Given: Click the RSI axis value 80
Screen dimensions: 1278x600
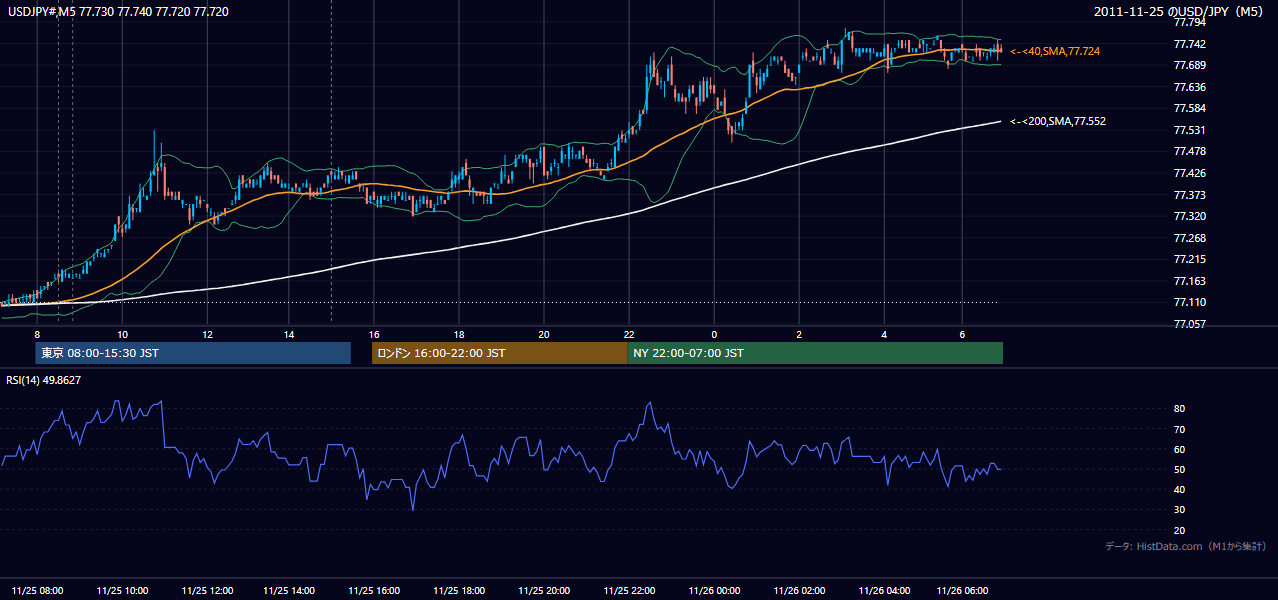Looking at the screenshot, I should pyautogui.click(x=1180, y=409).
